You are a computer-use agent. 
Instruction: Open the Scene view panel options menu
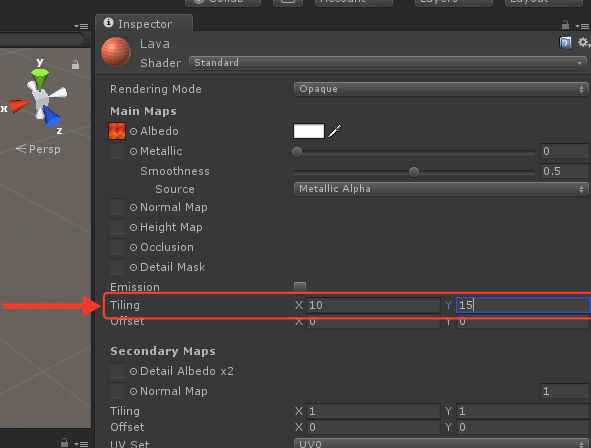click(x=81, y=26)
